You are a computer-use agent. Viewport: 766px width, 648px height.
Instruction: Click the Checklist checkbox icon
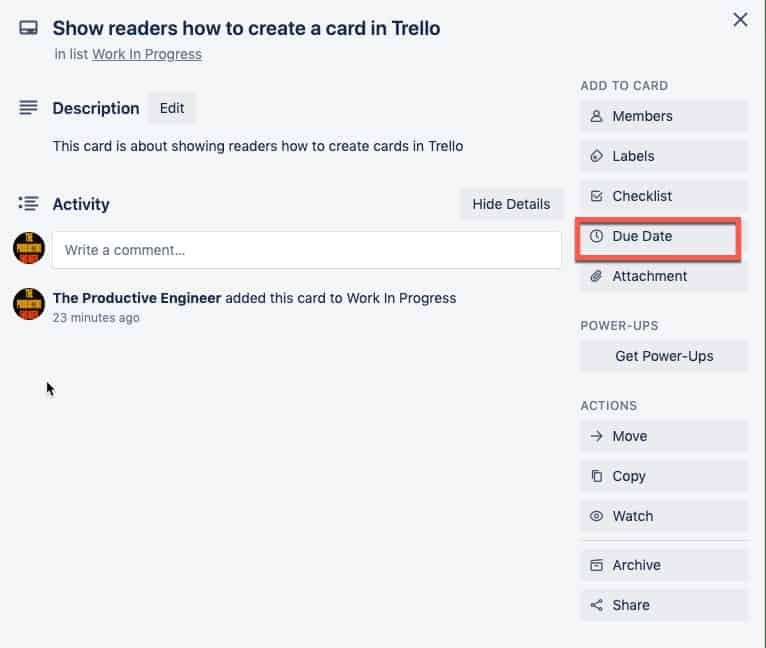(x=596, y=196)
